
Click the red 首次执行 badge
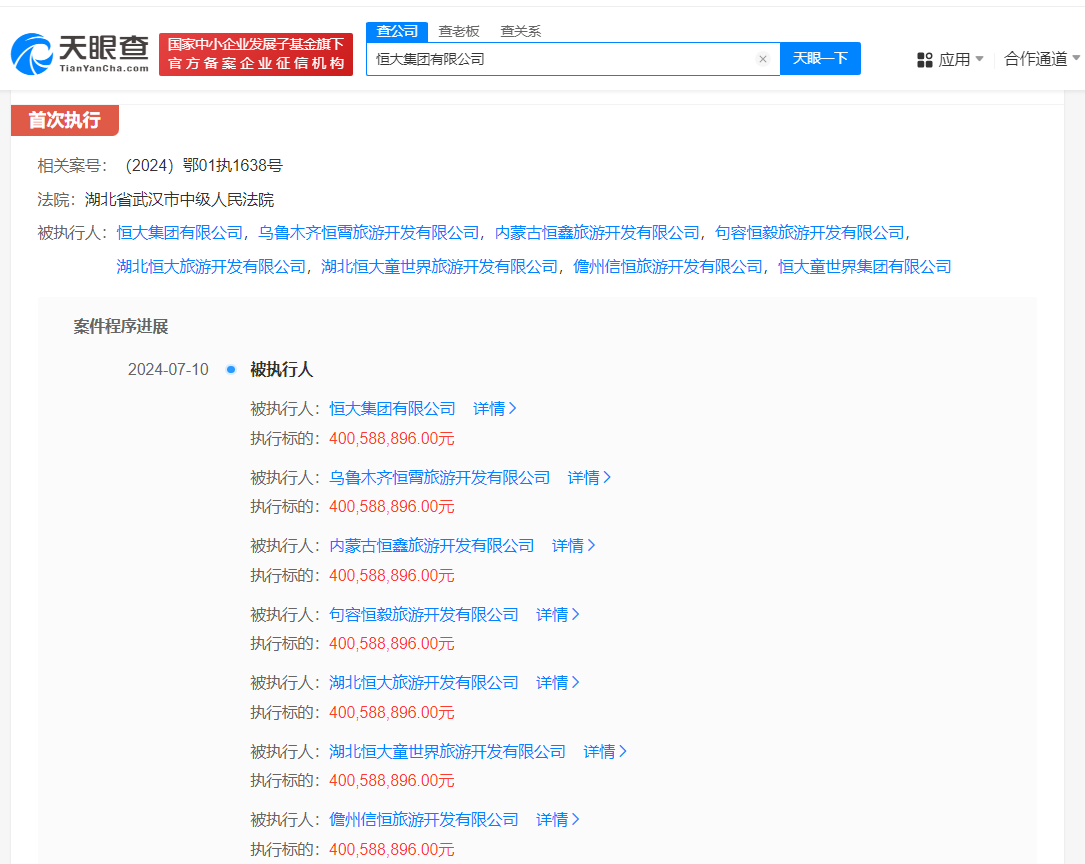click(x=63, y=120)
